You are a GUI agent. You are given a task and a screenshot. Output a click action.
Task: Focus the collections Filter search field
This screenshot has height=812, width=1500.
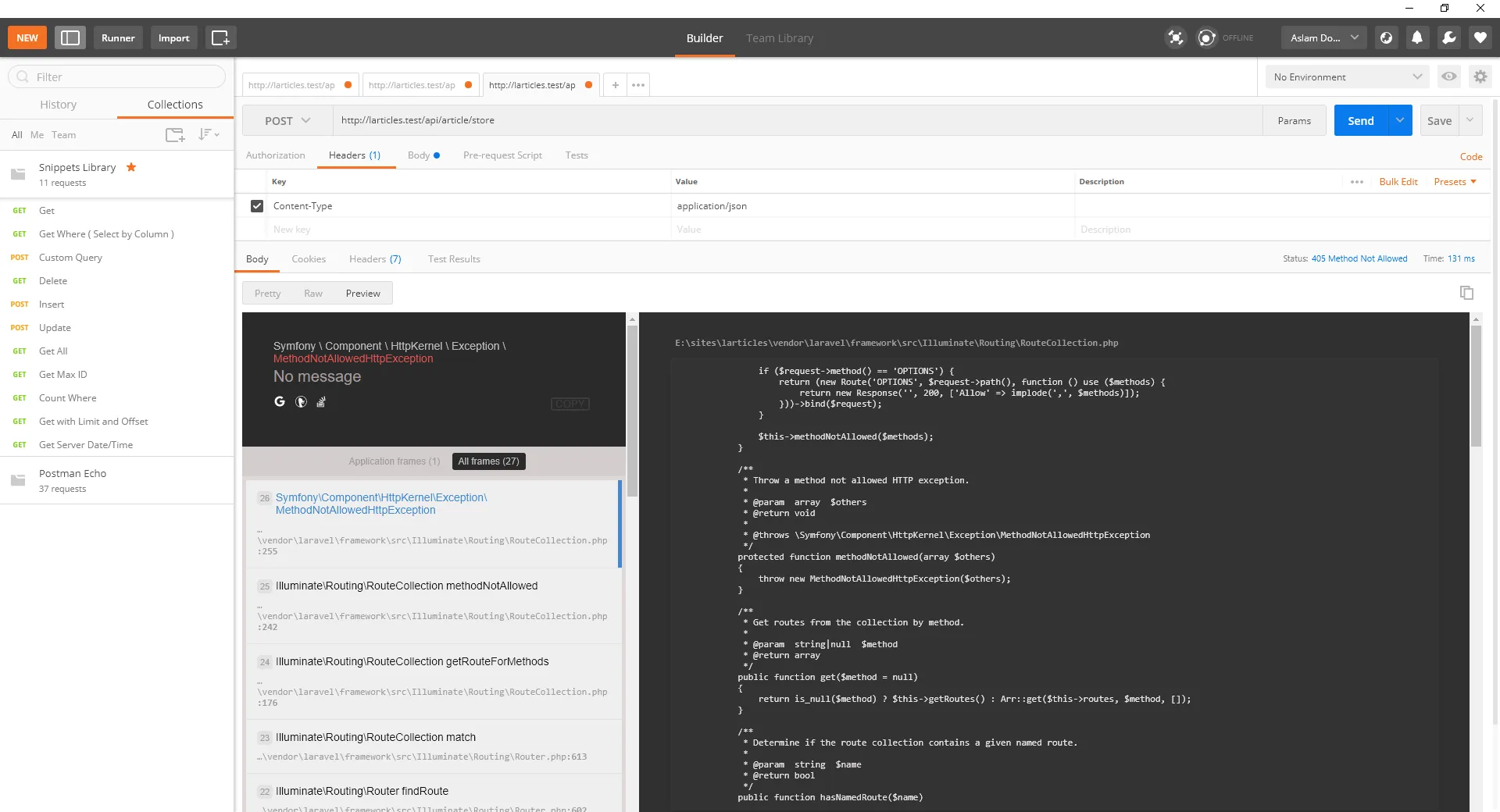[117, 77]
